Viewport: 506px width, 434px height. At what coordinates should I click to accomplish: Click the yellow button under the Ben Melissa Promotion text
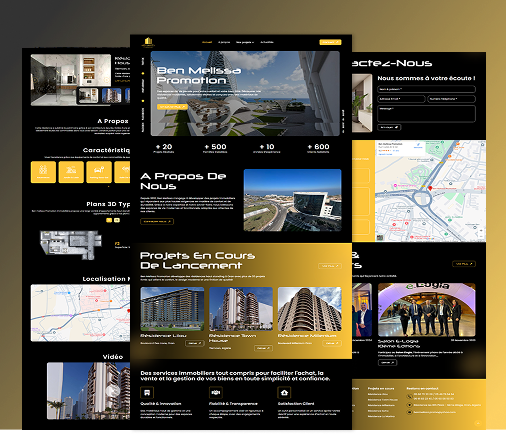point(172,107)
